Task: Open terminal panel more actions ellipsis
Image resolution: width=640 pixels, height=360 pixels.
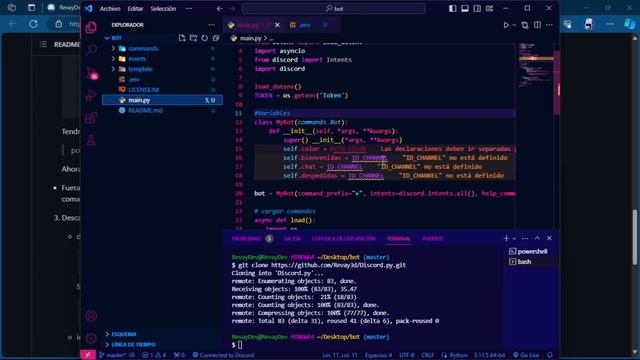Action: (x=525, y=238)
